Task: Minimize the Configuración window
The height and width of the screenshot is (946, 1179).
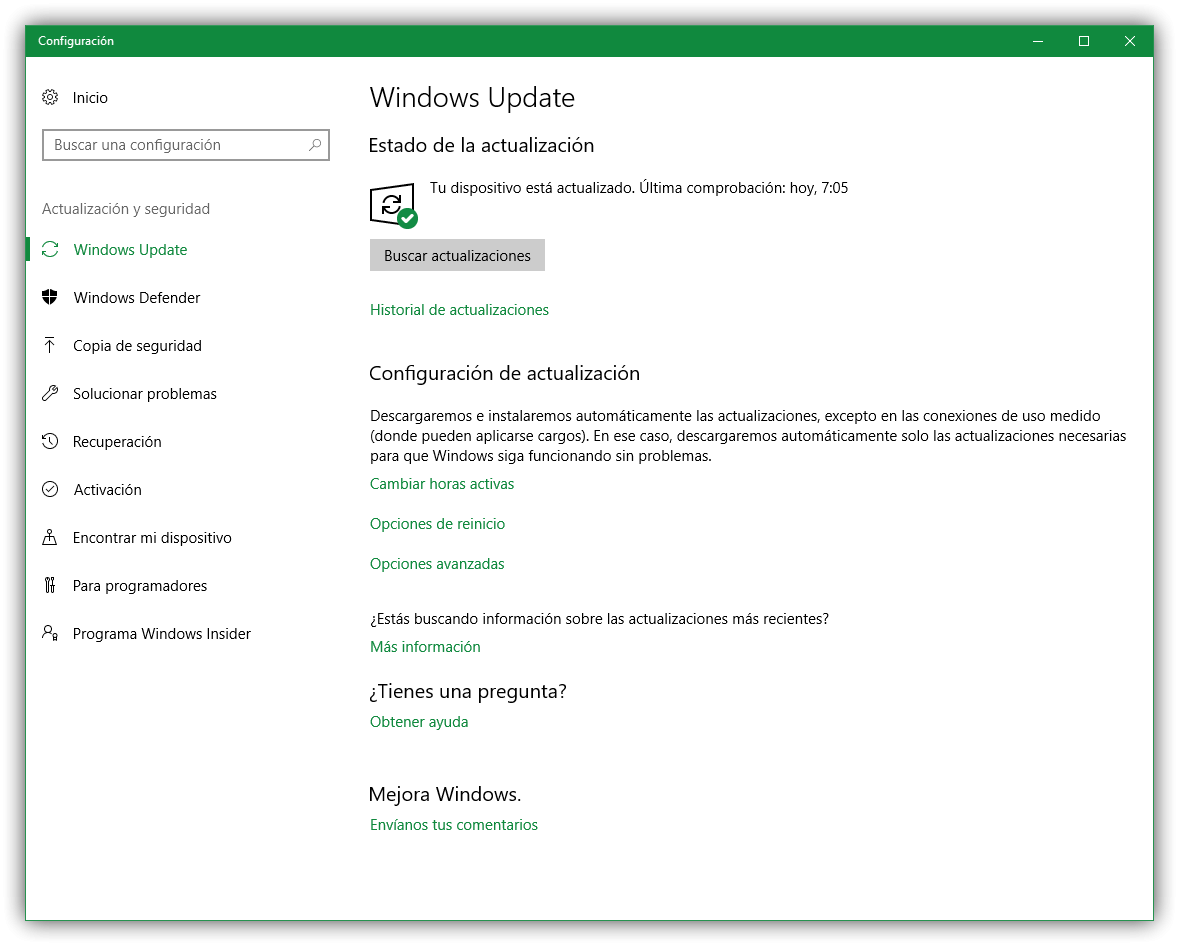Action: [1038, 41]
